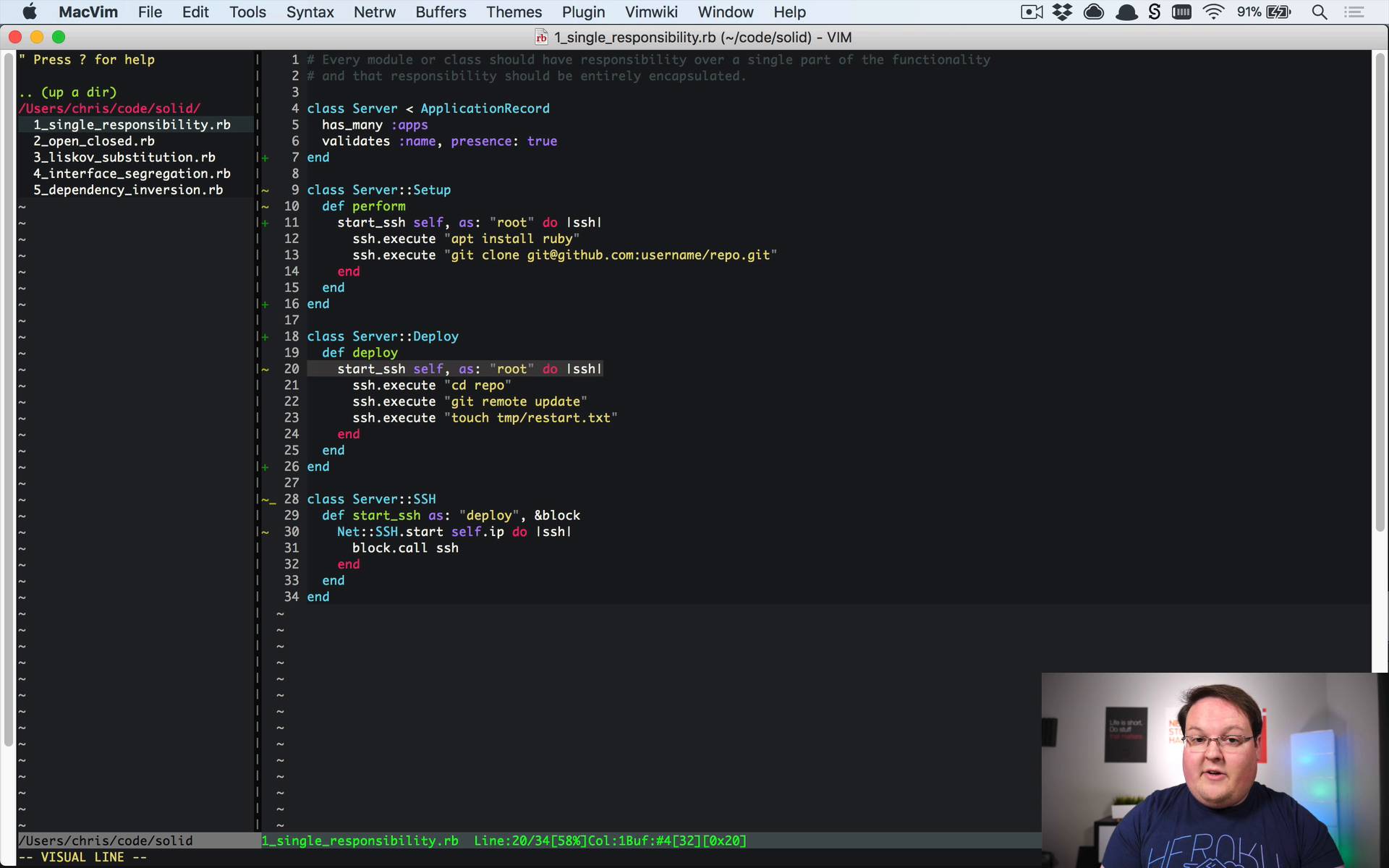
Task: Open the Syntax menu
Action: (x=310, y=12)
